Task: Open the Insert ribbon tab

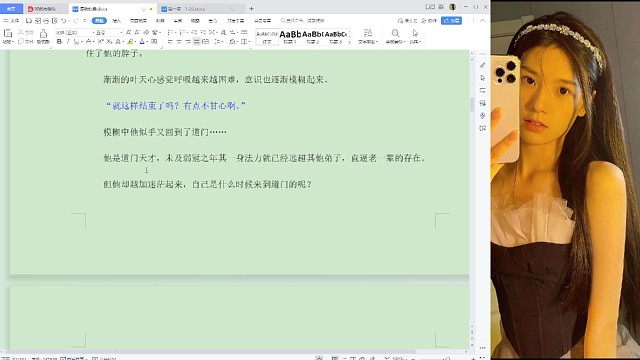Action: click(117, 20)
